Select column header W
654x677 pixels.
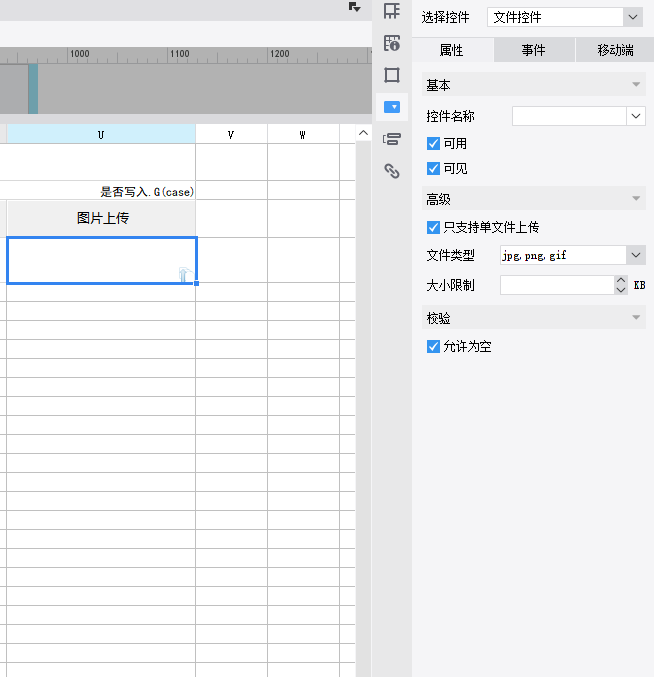pyautogui.click(x=303, y=135)
